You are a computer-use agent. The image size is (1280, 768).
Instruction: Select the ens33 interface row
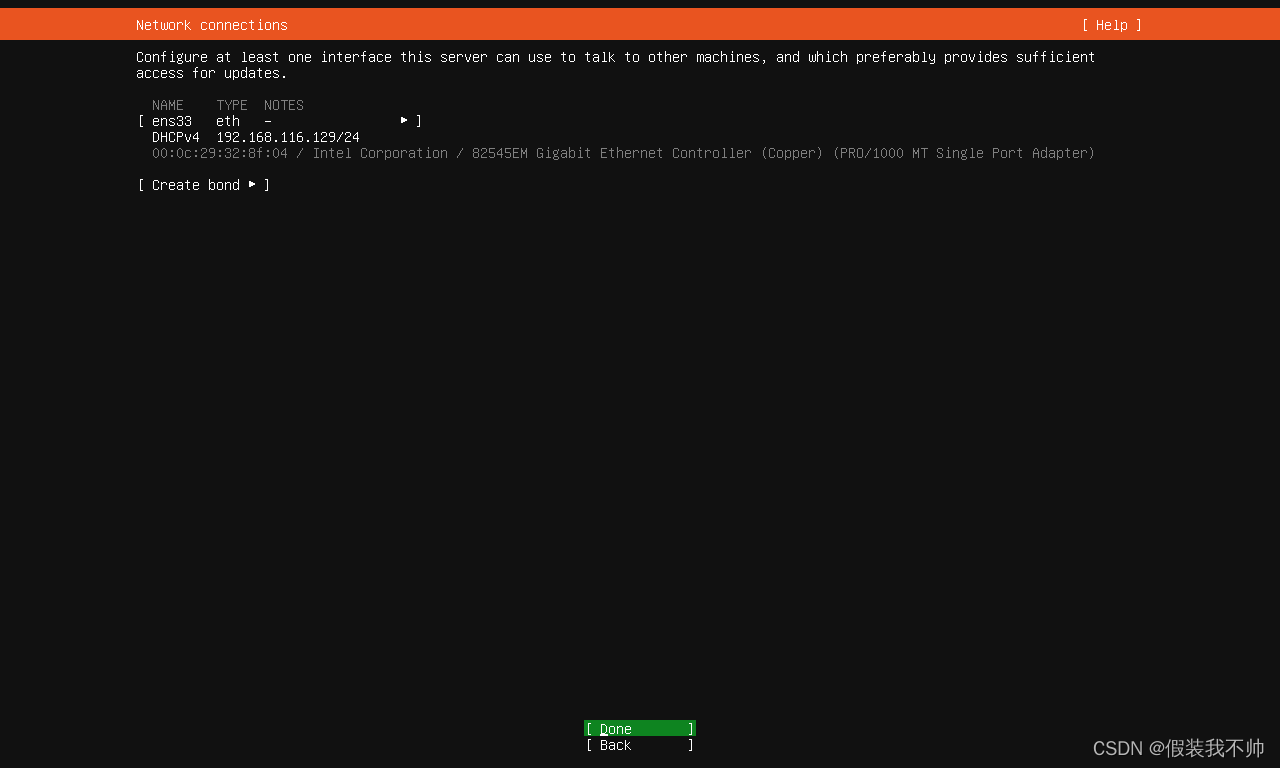280,121
